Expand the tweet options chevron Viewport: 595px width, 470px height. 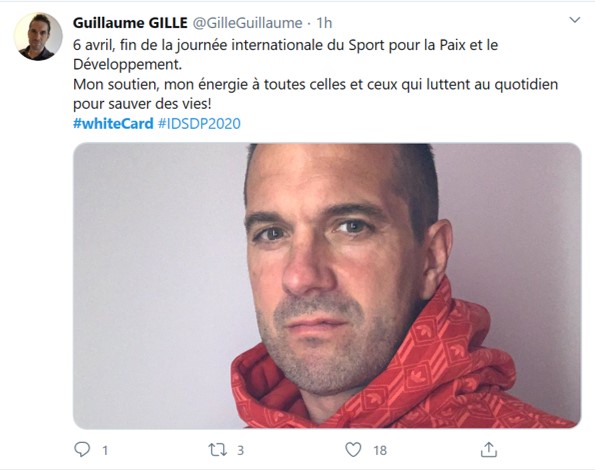[575, 20]
